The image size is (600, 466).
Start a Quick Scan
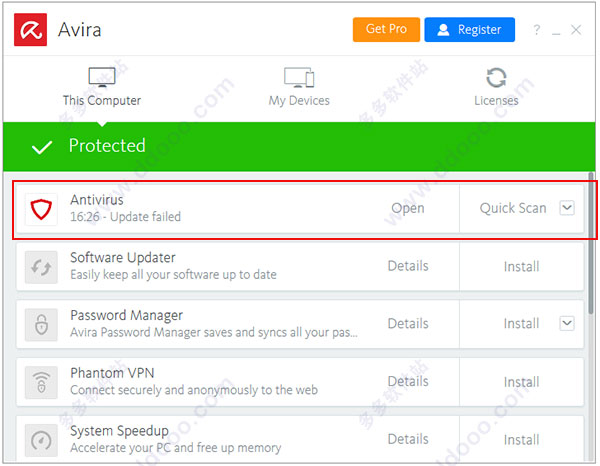click(513, 209)
